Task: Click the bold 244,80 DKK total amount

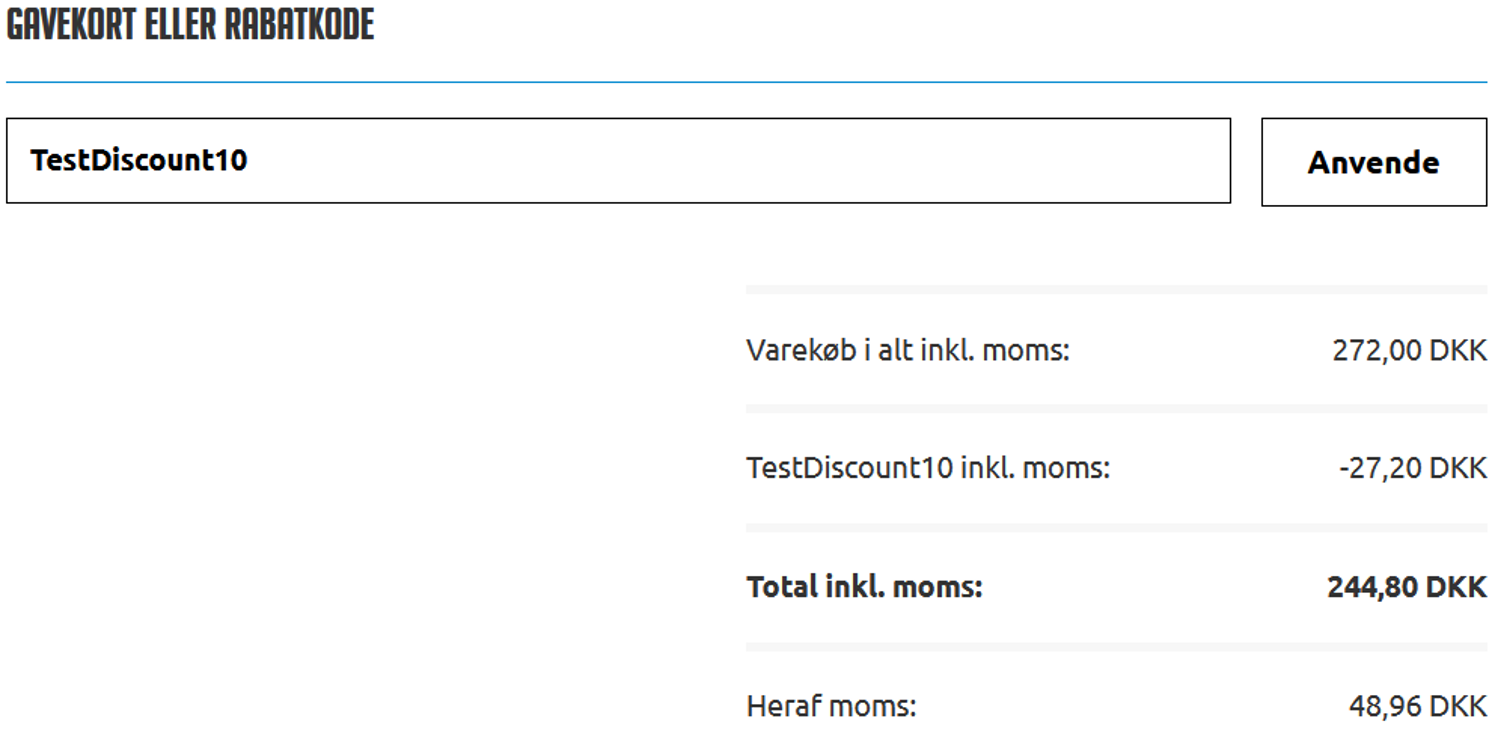Action: [1407, 587]
